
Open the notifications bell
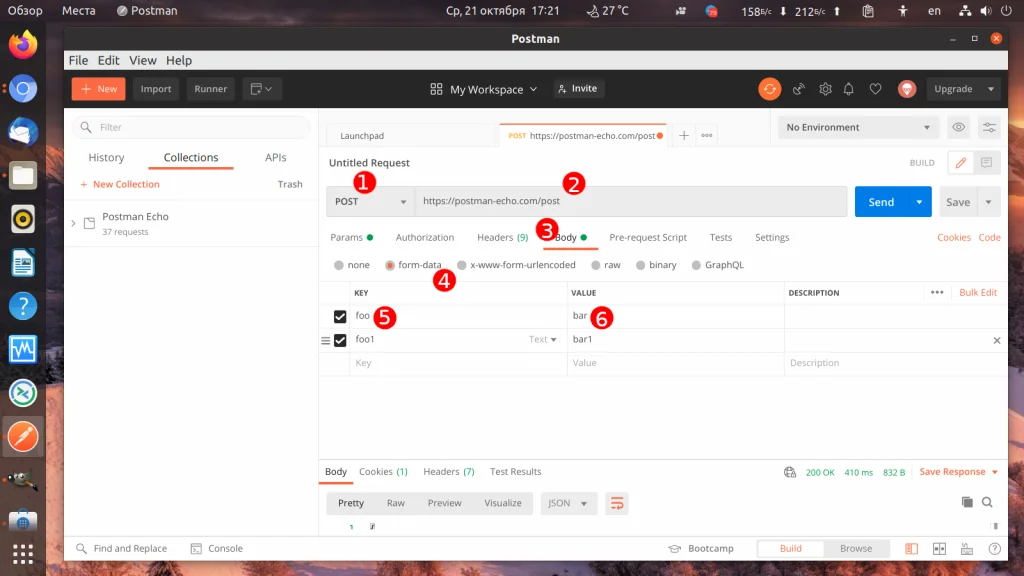pos(848,89)
